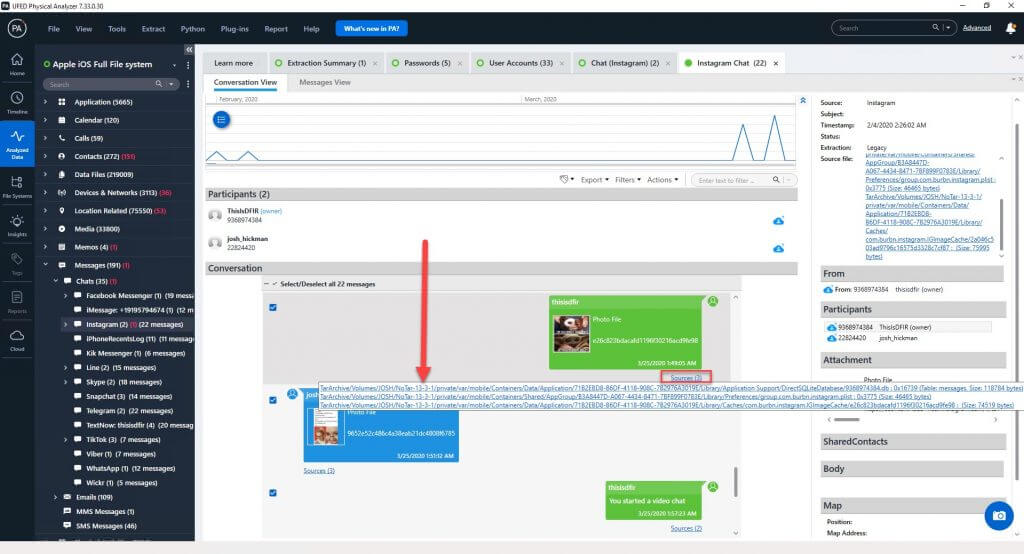
Task: Click the blue round timeline list icon
Action: point(221,120)
